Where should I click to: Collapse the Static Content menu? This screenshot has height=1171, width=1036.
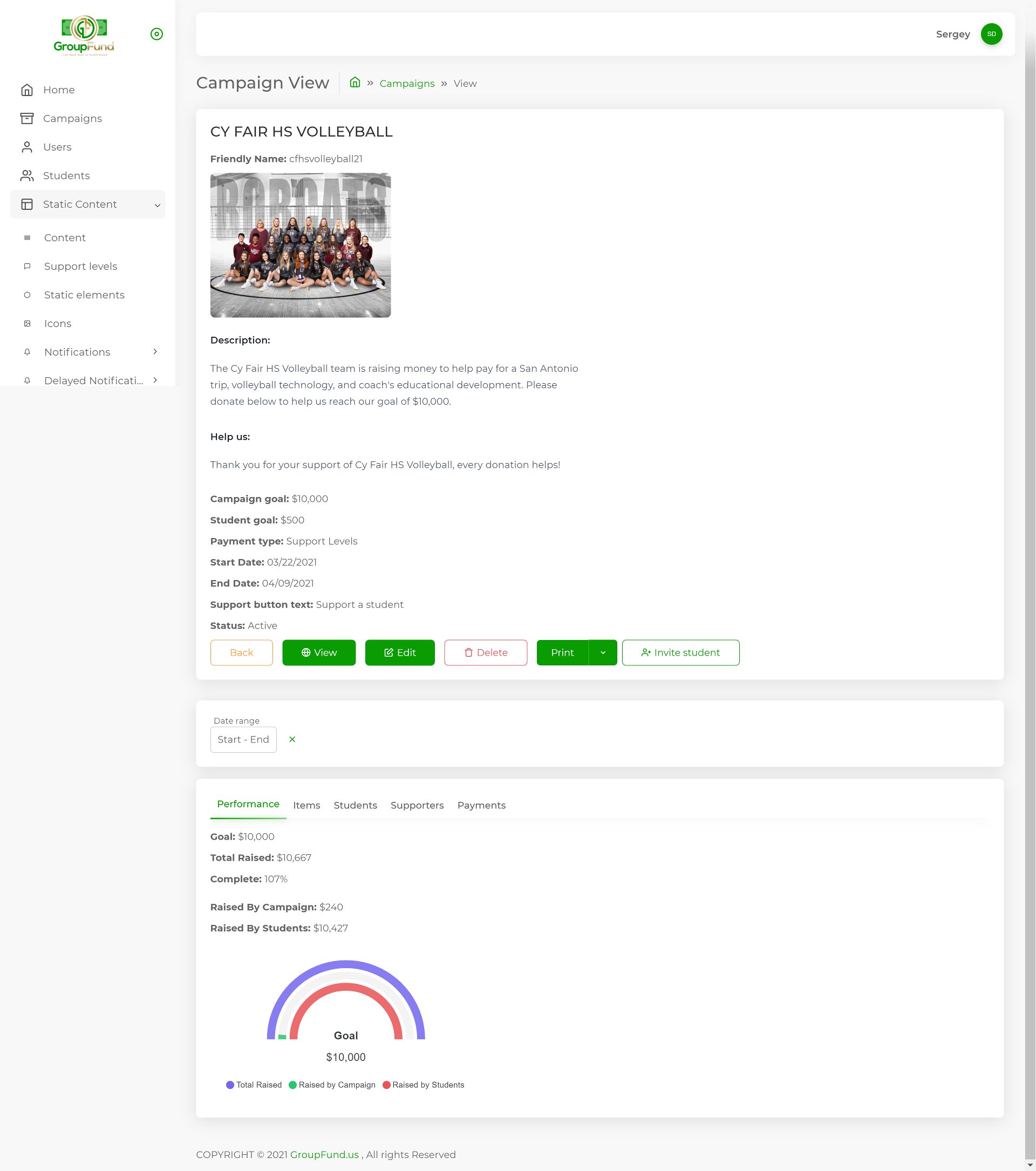coord(157,205)
